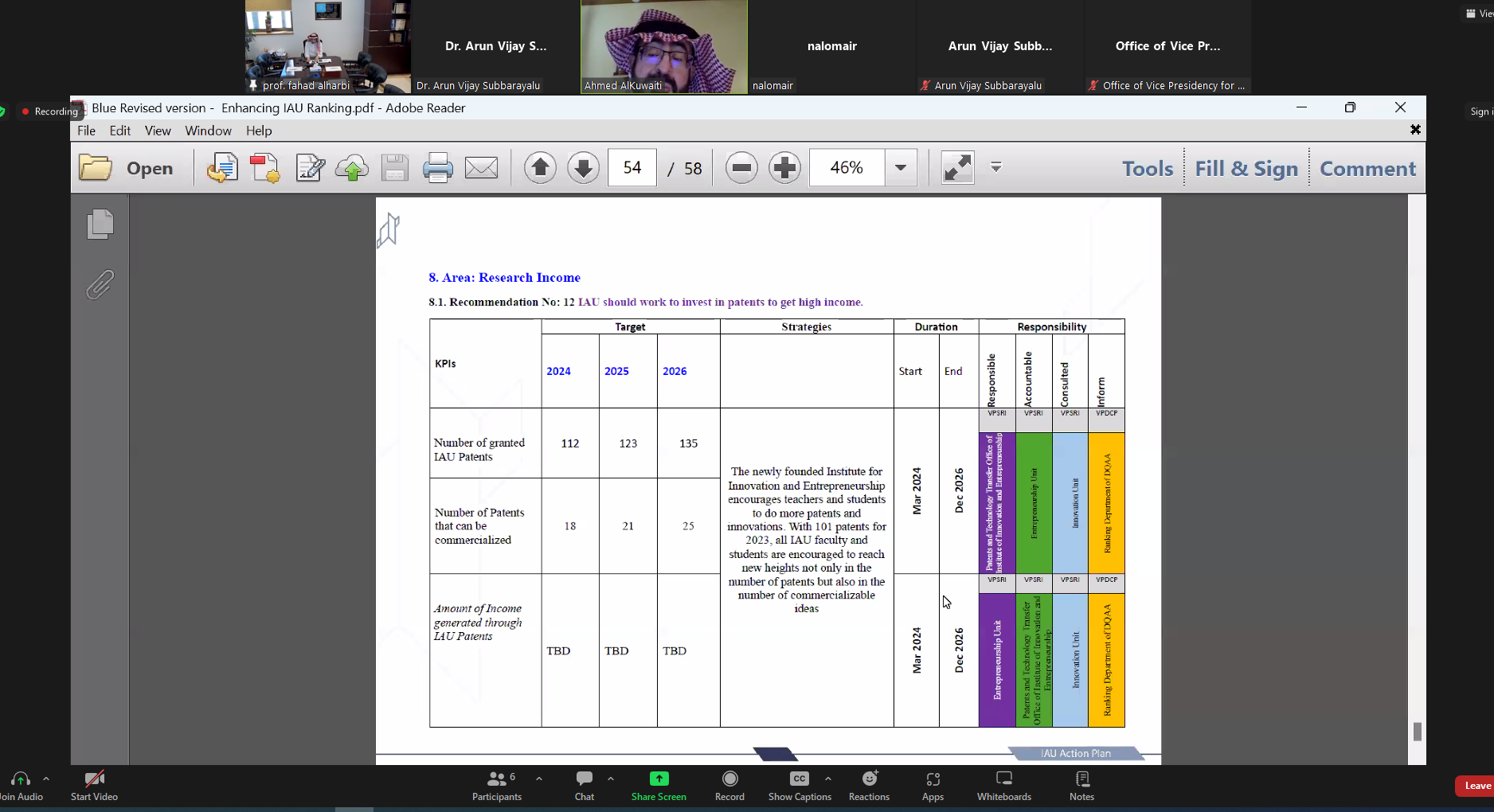Go to previous page with up arrow
Image resolution: width=1494 pixels, height=812 pixels.
(540, 168)
